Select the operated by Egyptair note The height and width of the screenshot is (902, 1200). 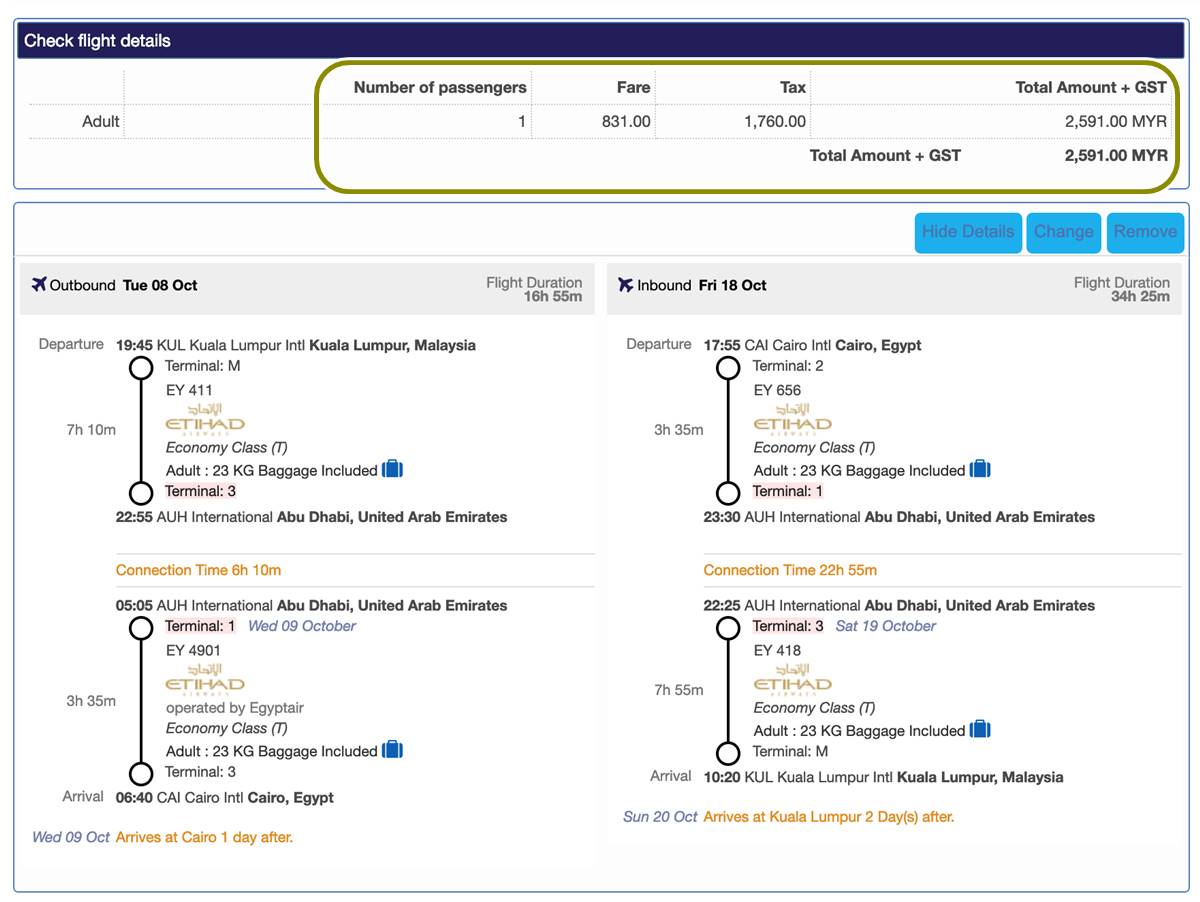coord(235,707)
